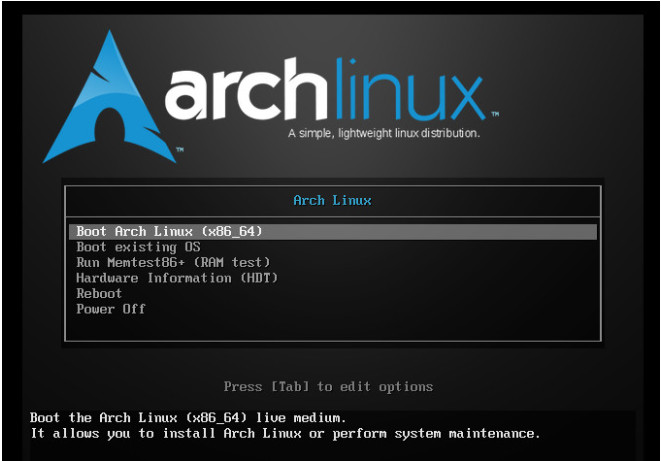Choose the Power Off entry
The width and height of the screenshot is (661, 461).
tap(111, 309)
